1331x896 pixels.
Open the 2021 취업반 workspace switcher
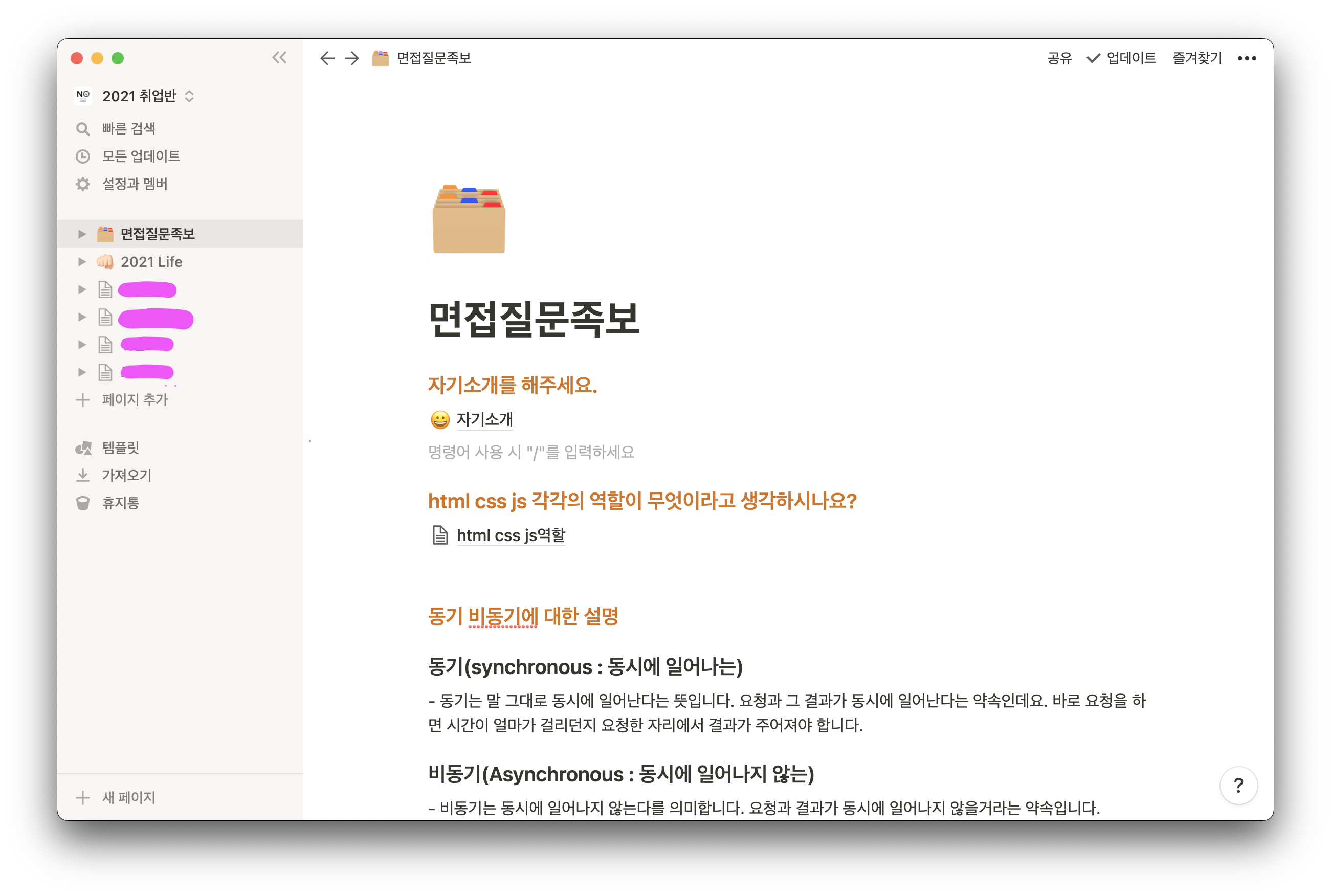click(x=139, y=96)
